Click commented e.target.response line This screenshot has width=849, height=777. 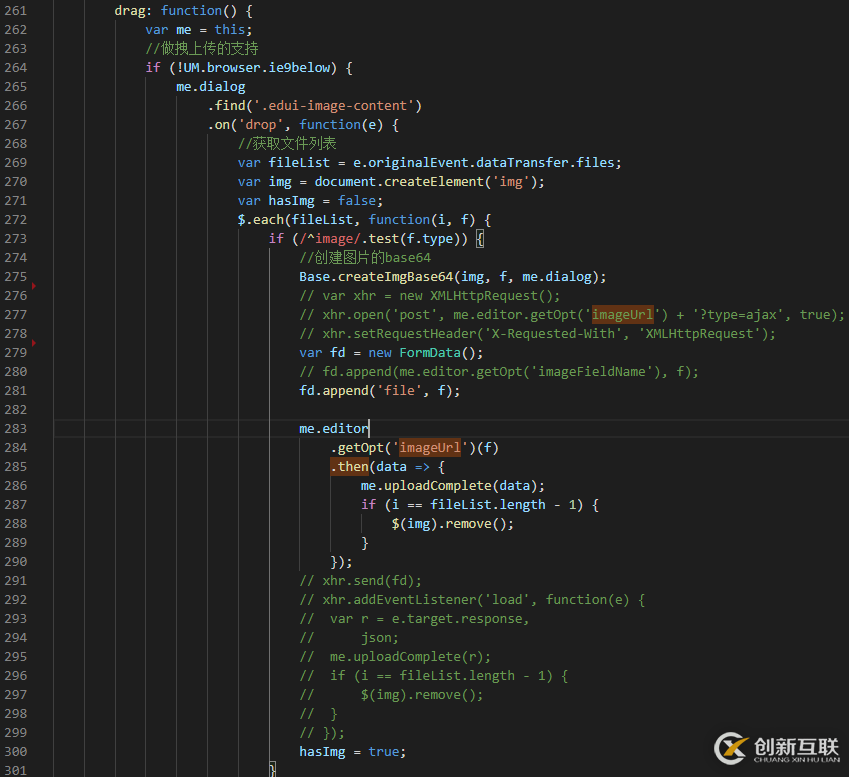click(414, 619)
